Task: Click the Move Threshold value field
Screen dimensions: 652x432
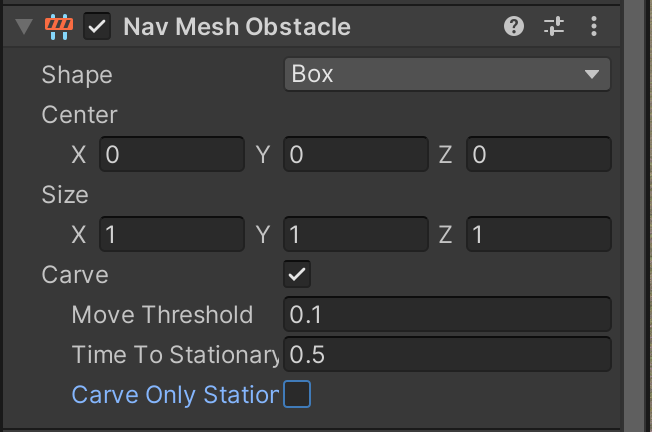Action: [x=447, y=315]
